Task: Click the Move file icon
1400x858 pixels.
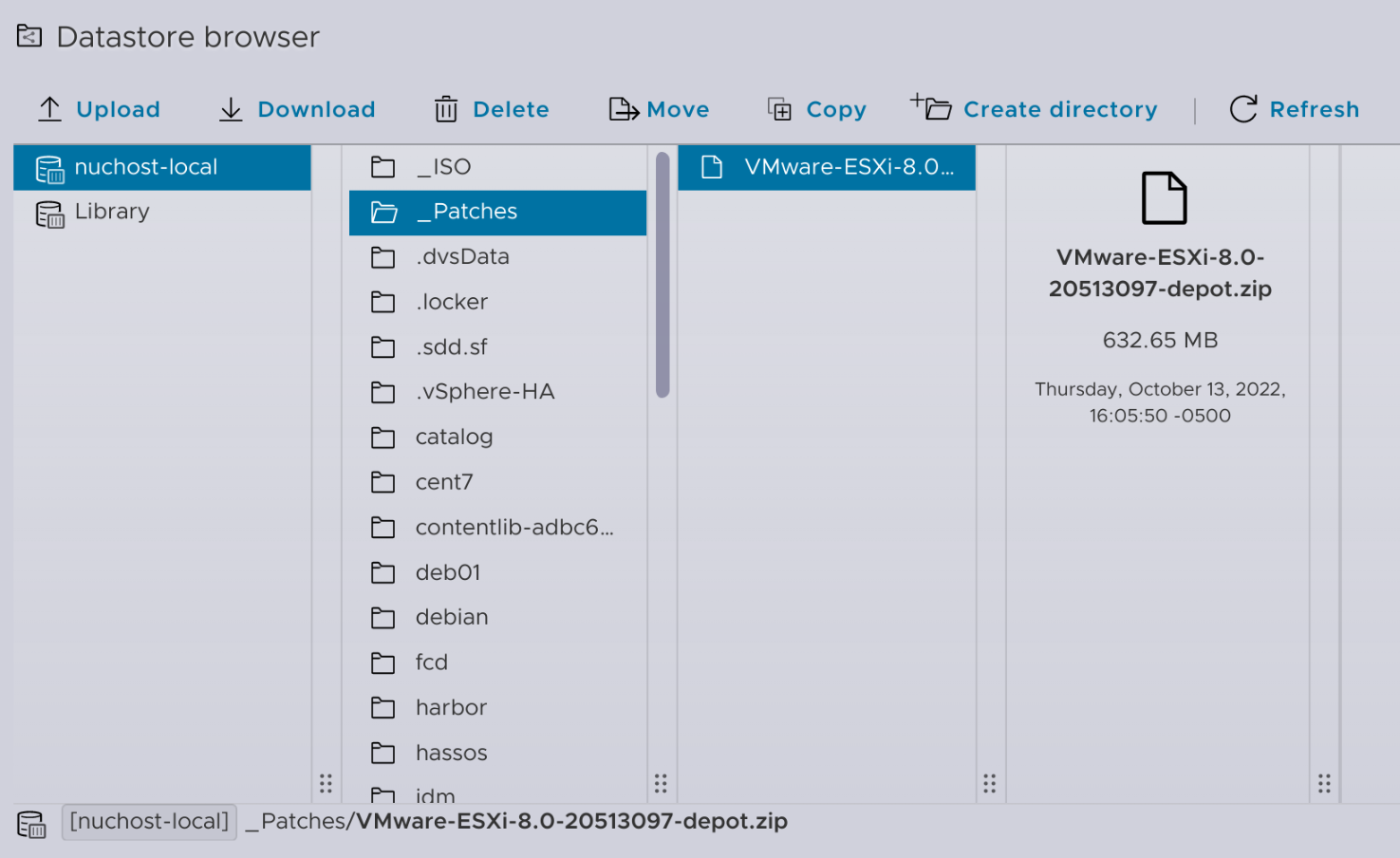Action: click(x=624, y=109)
